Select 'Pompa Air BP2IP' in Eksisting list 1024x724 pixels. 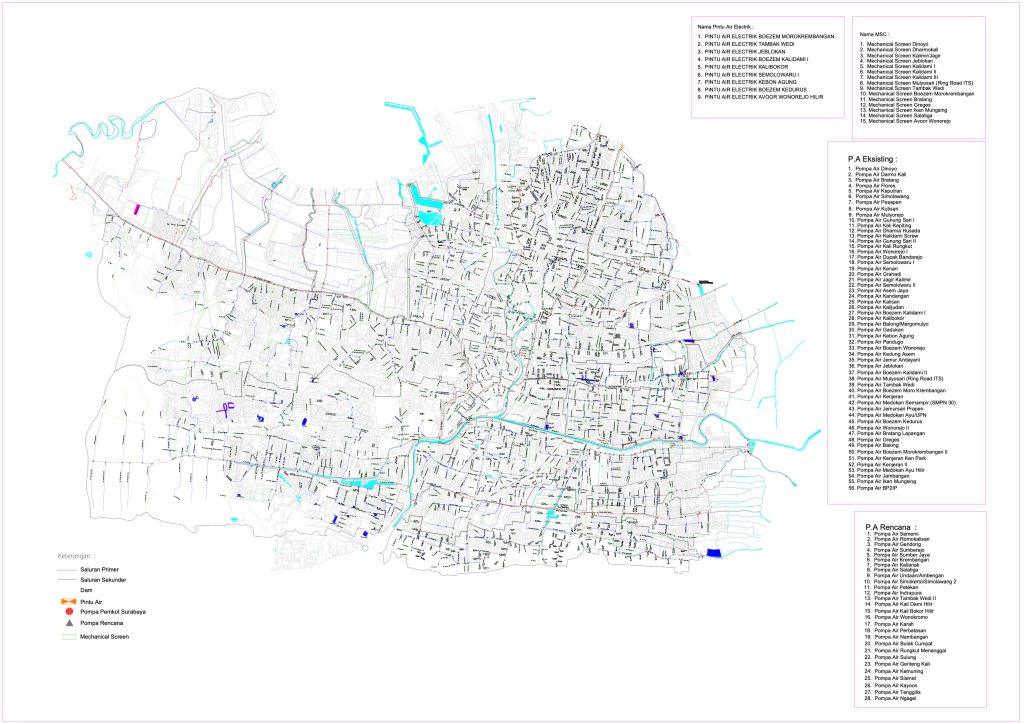tap(868, 488)
